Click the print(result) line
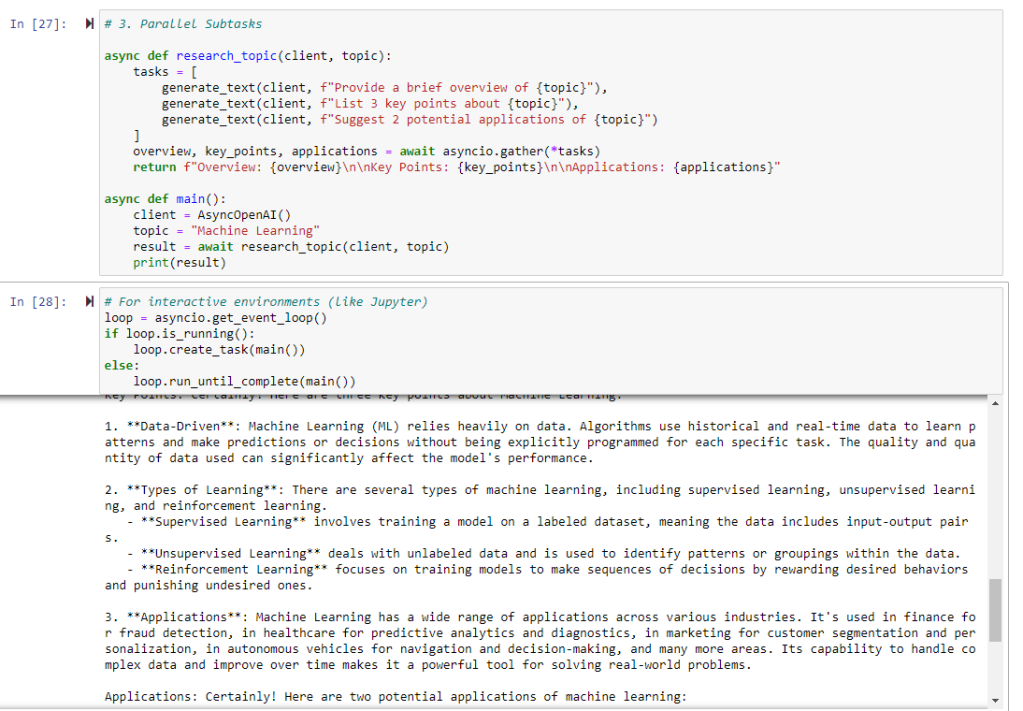The height and width of the screenshot is (711, 1023). point(180,263)
